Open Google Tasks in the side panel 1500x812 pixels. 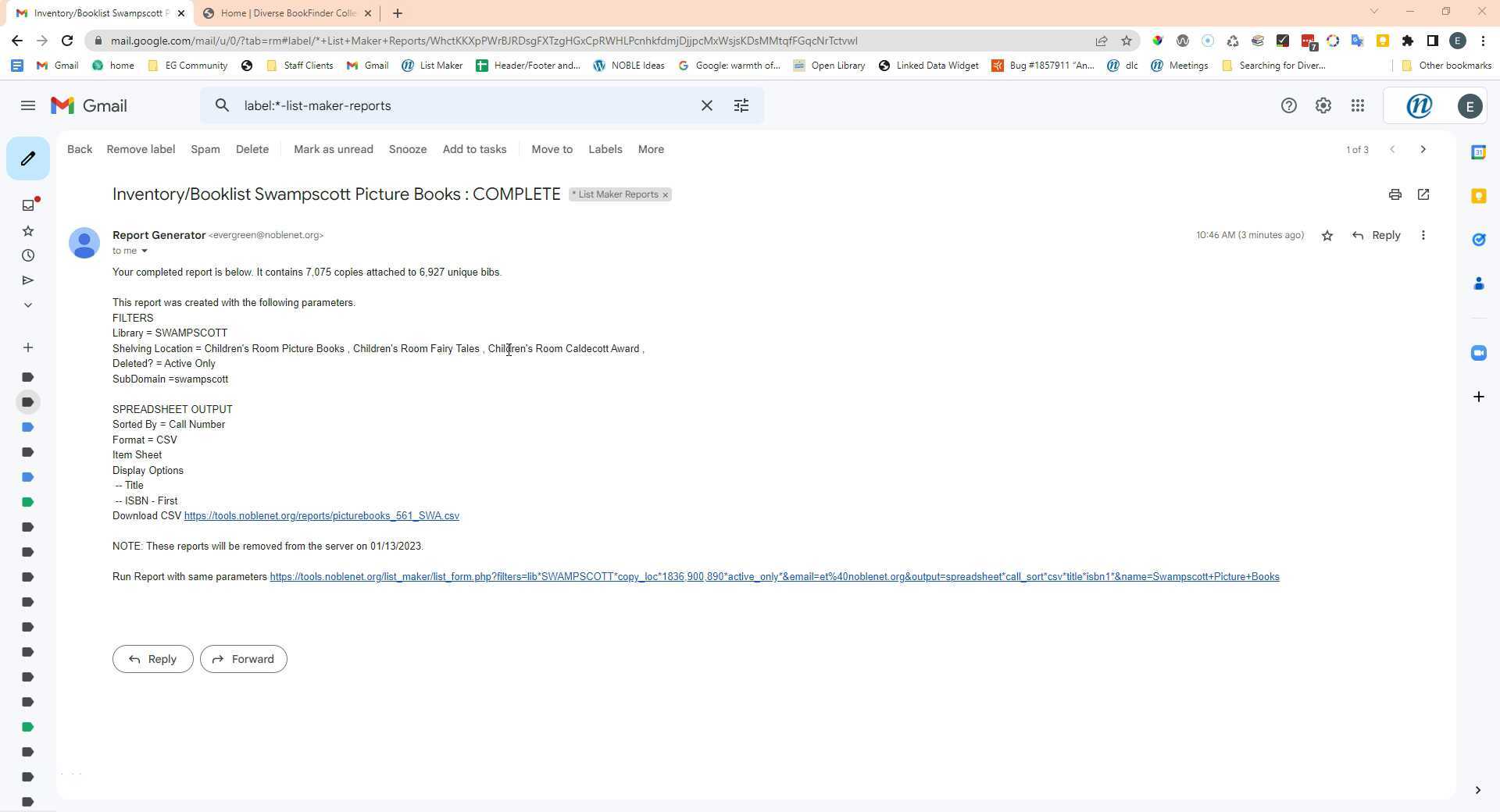click(1478, 240)
